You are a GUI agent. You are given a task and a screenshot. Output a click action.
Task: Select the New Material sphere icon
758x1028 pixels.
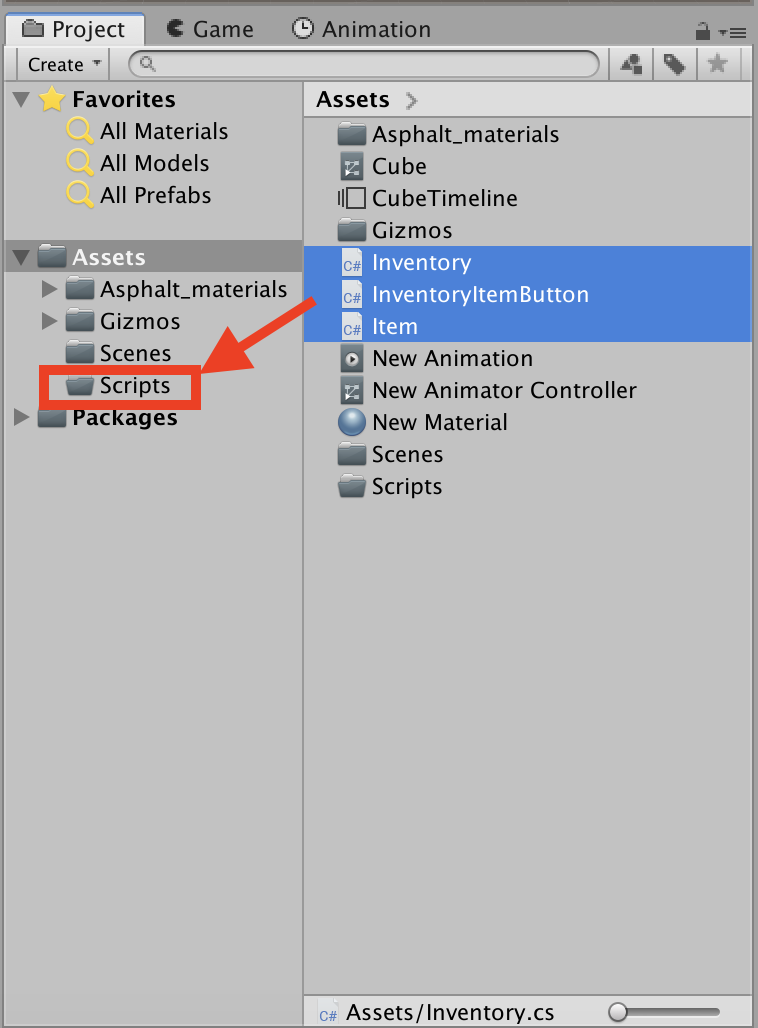pos(351,422)
